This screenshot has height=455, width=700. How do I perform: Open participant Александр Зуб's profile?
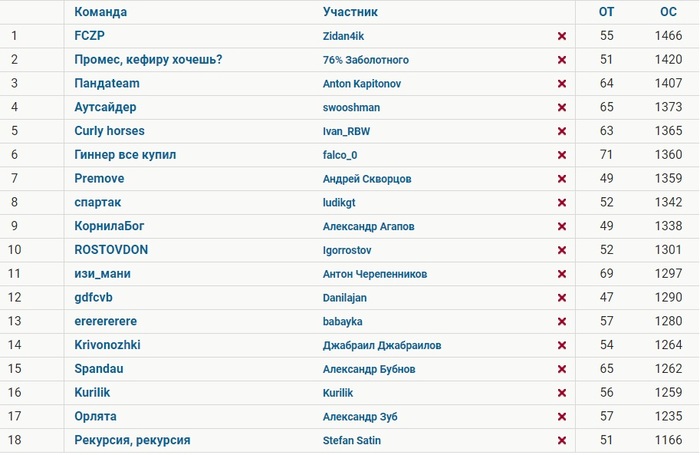360,417
